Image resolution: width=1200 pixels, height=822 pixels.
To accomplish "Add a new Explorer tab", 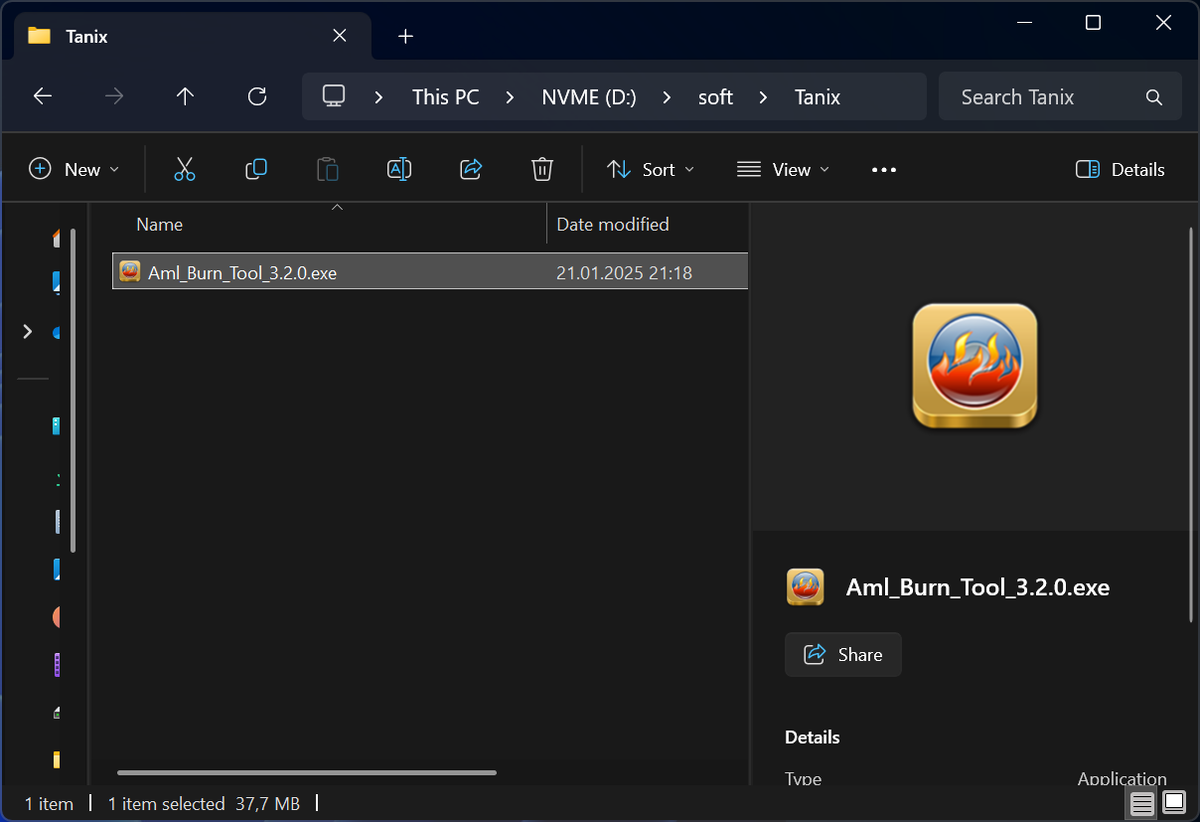I will pos(405,36).
